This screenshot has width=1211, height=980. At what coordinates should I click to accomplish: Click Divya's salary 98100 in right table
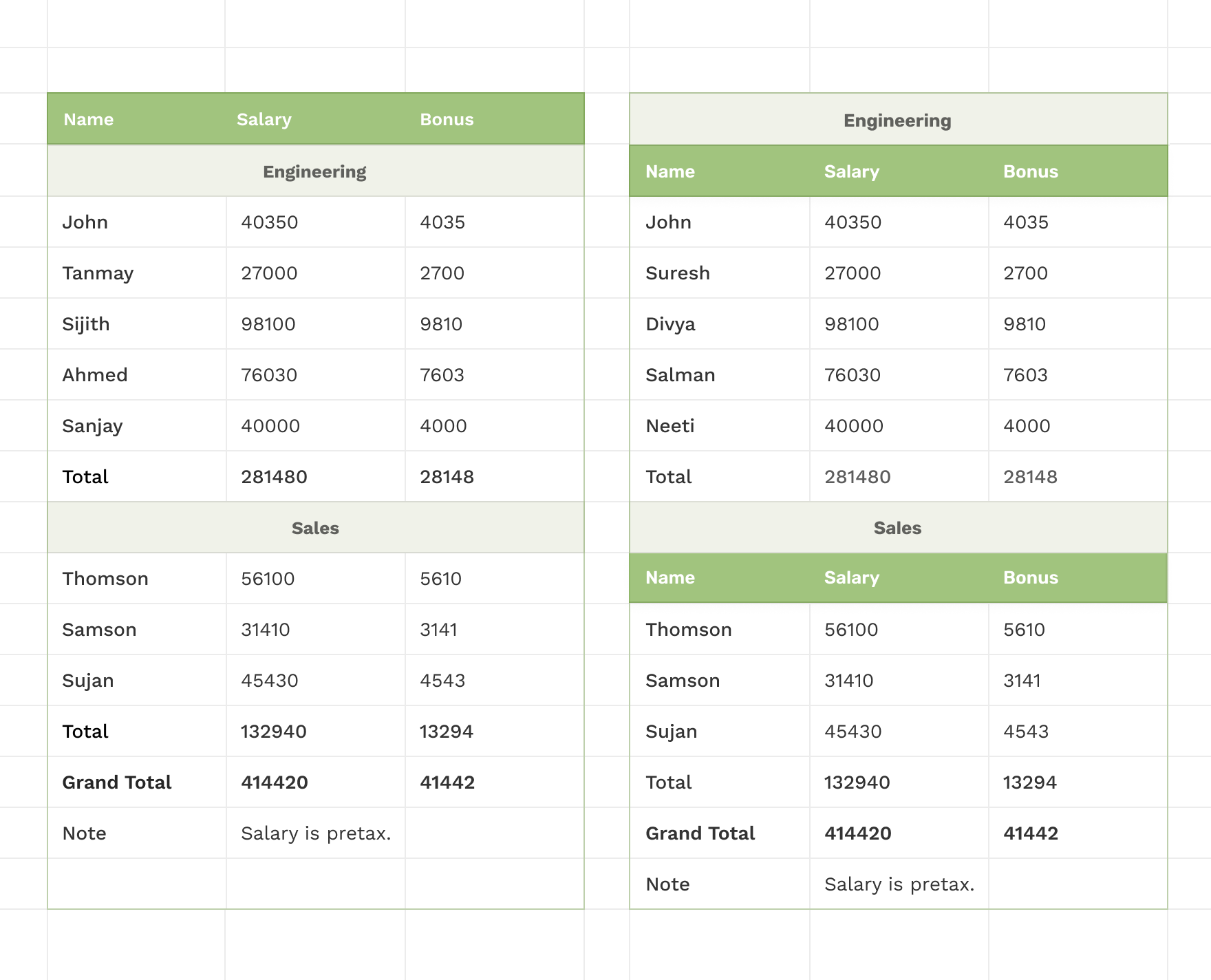tap(899, 323)
